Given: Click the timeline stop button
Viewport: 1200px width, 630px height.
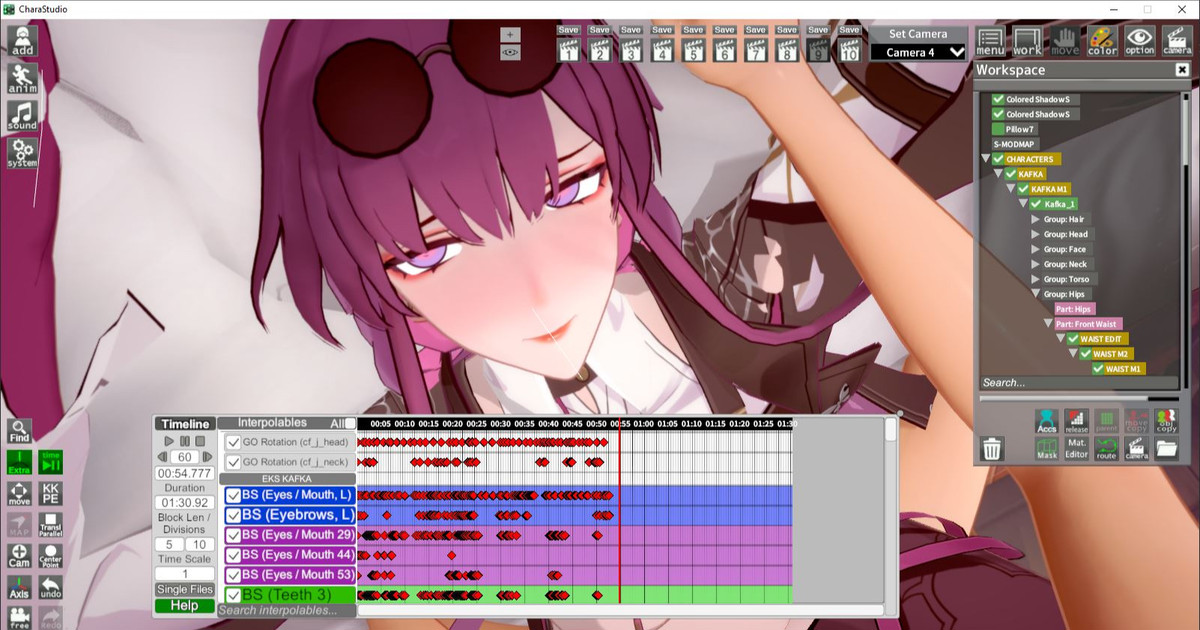Looking at the screenshot, I should point(200,441).
